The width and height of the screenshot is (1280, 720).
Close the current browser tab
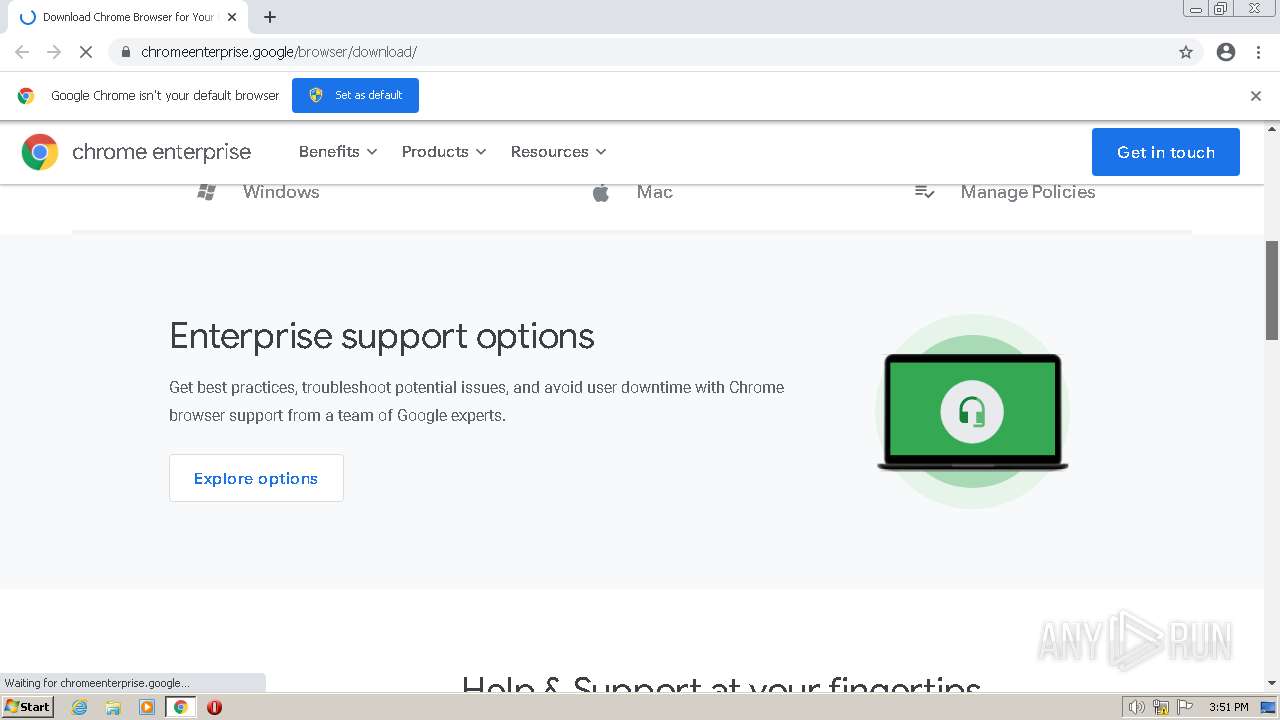(x=232, y=17)
